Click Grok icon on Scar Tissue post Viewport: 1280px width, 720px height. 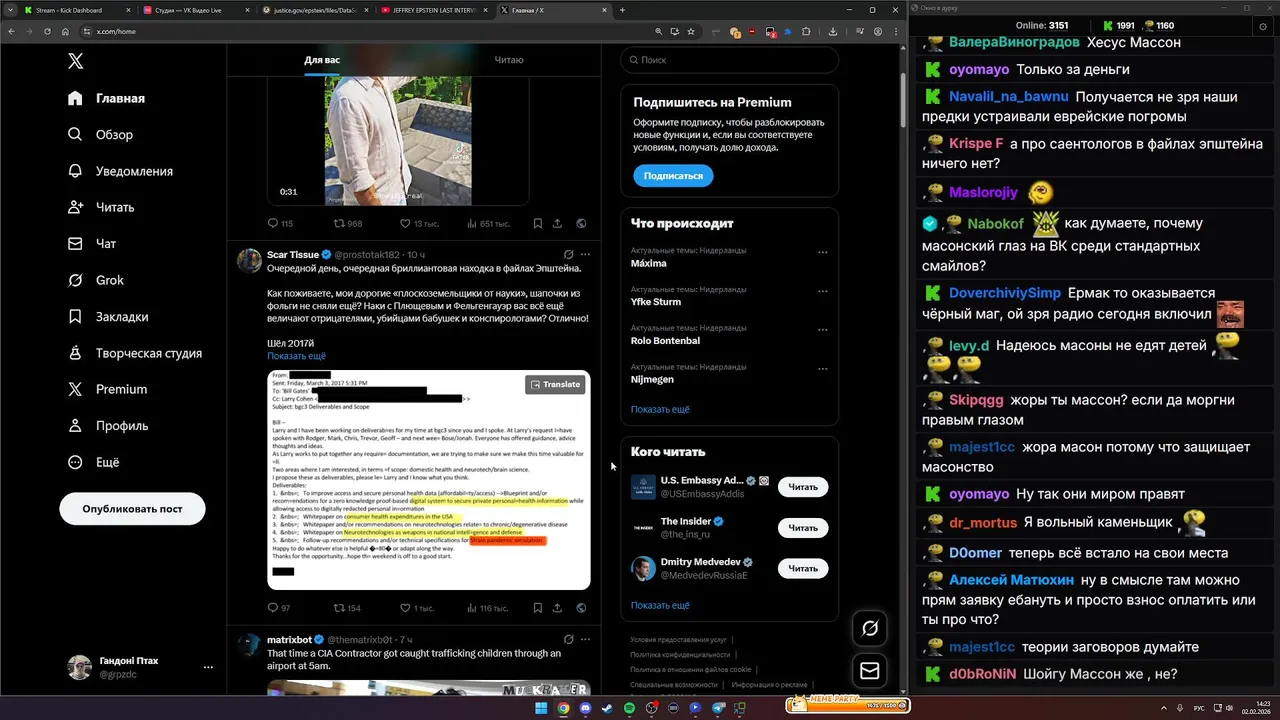click(568, 255)
